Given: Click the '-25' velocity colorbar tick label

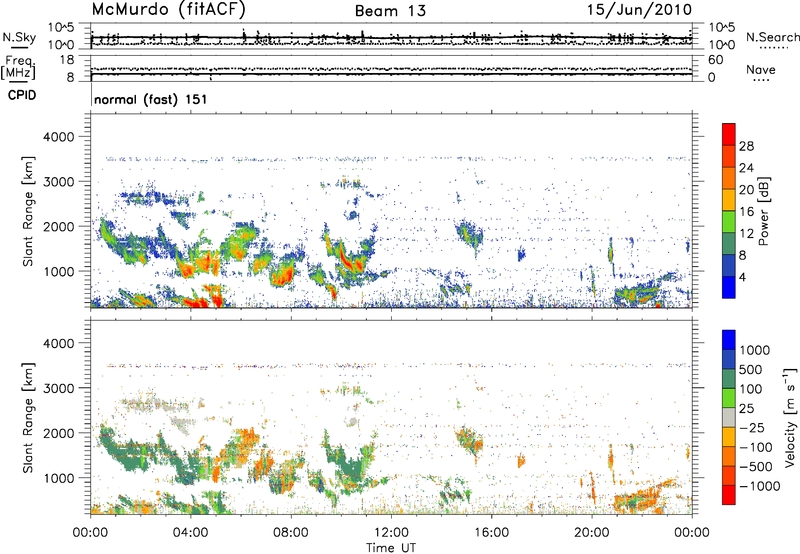Looking at the screenshot, I should (752, 427).
